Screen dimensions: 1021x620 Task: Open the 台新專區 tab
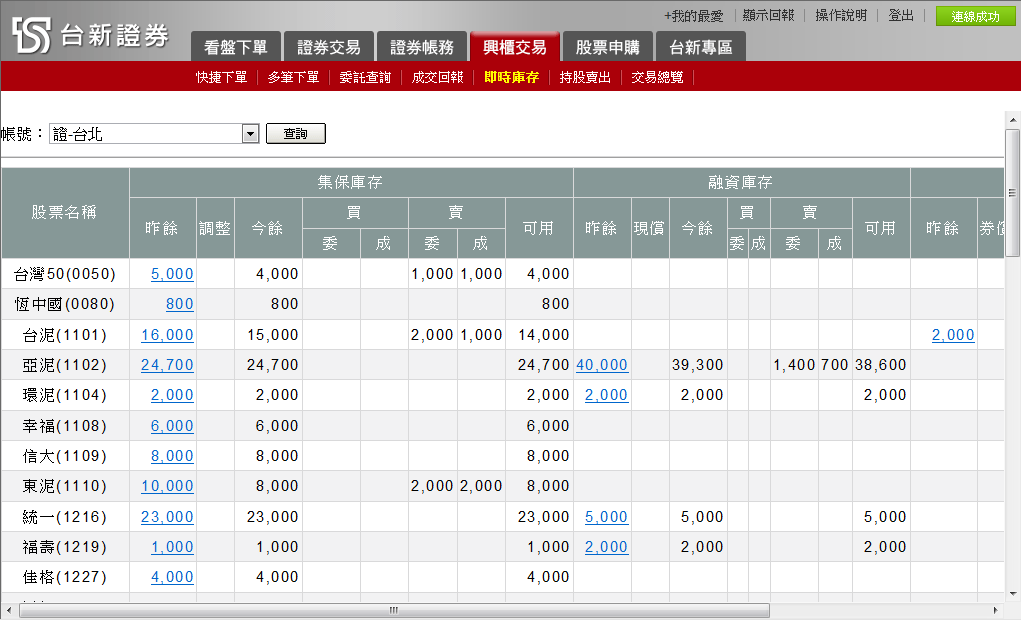(700, 47)
